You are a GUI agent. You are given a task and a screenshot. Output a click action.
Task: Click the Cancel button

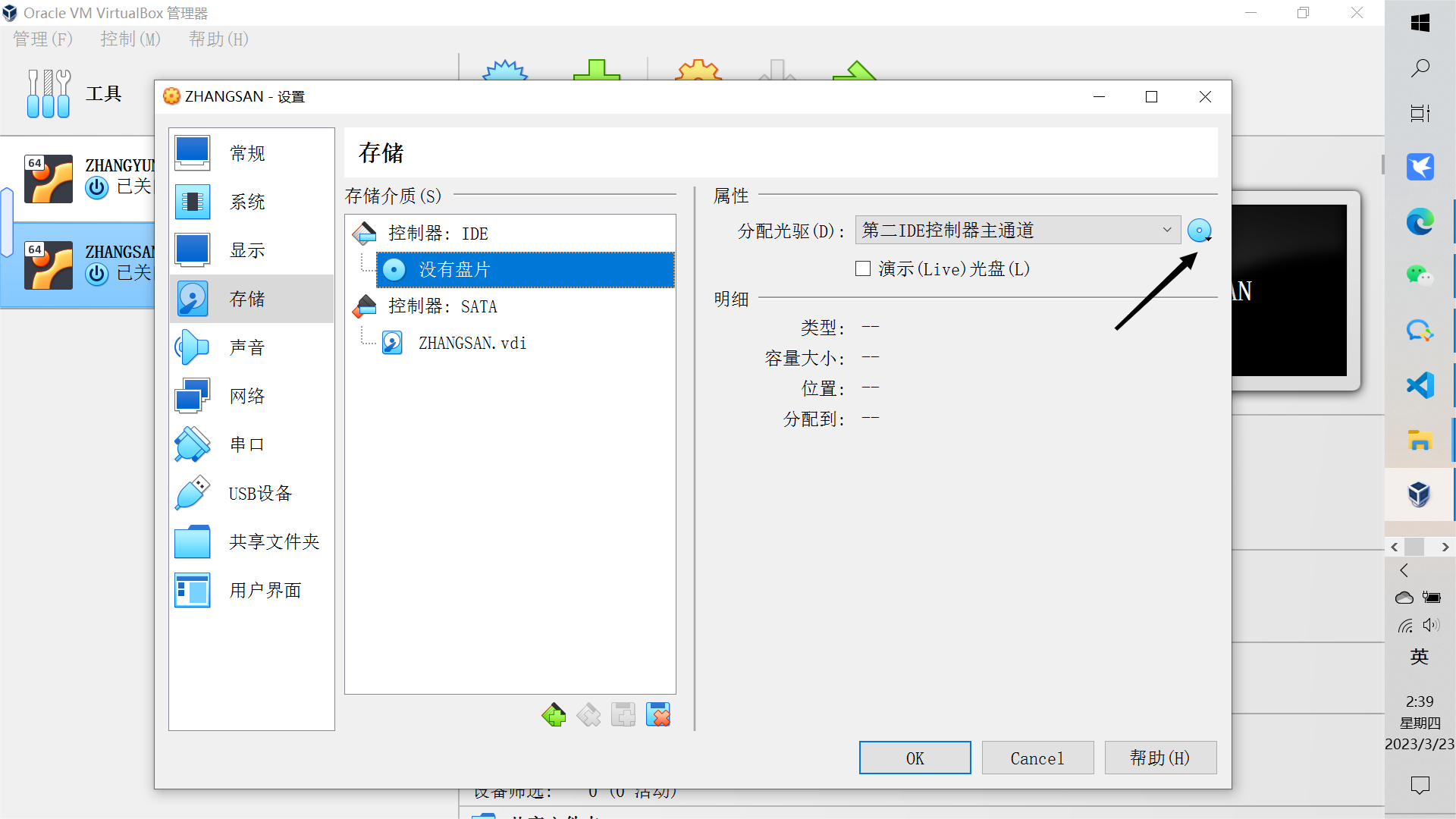pyautogui.click(x=1037, y=758)
